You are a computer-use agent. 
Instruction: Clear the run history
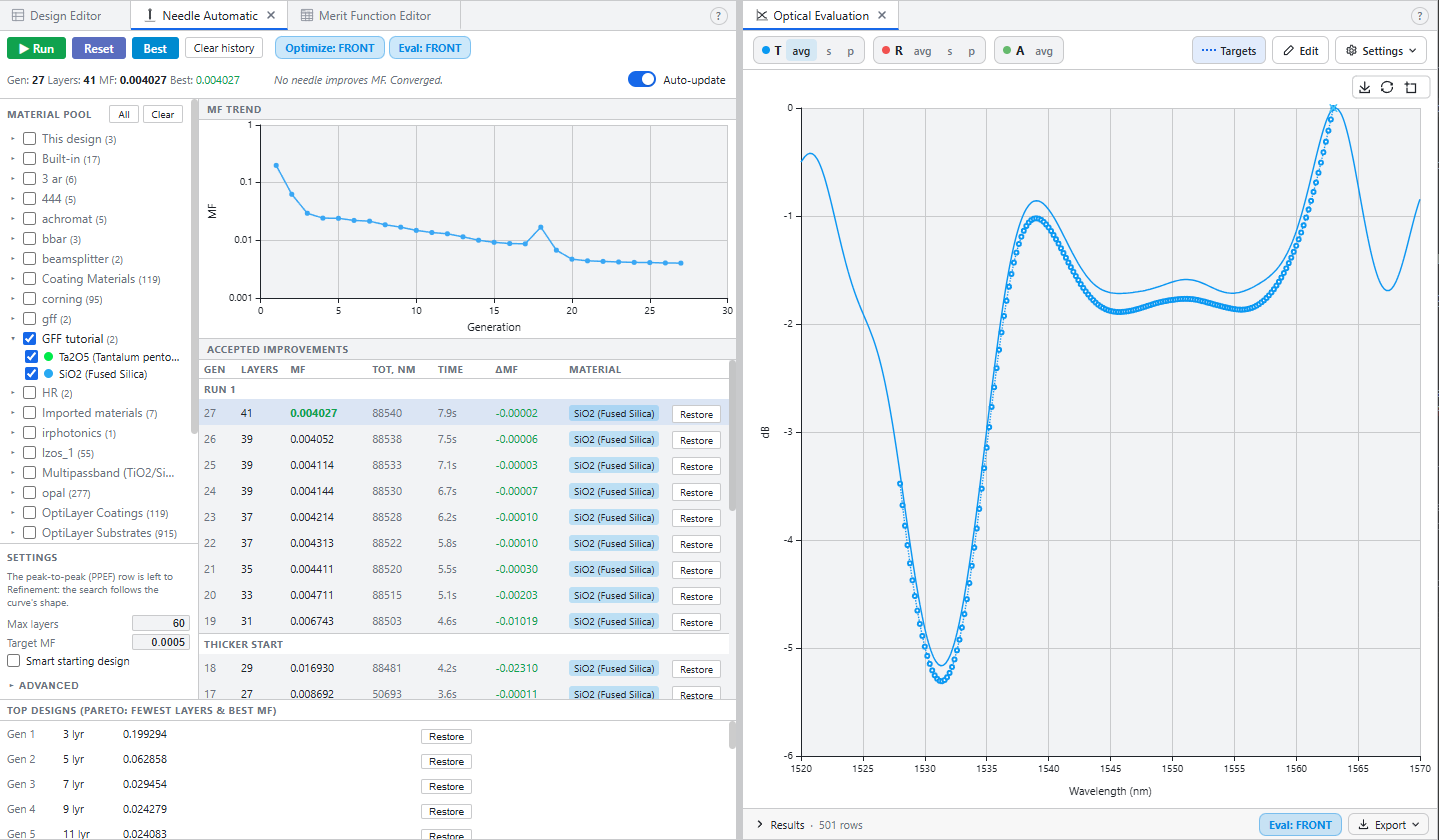click(x=225, y=48)
